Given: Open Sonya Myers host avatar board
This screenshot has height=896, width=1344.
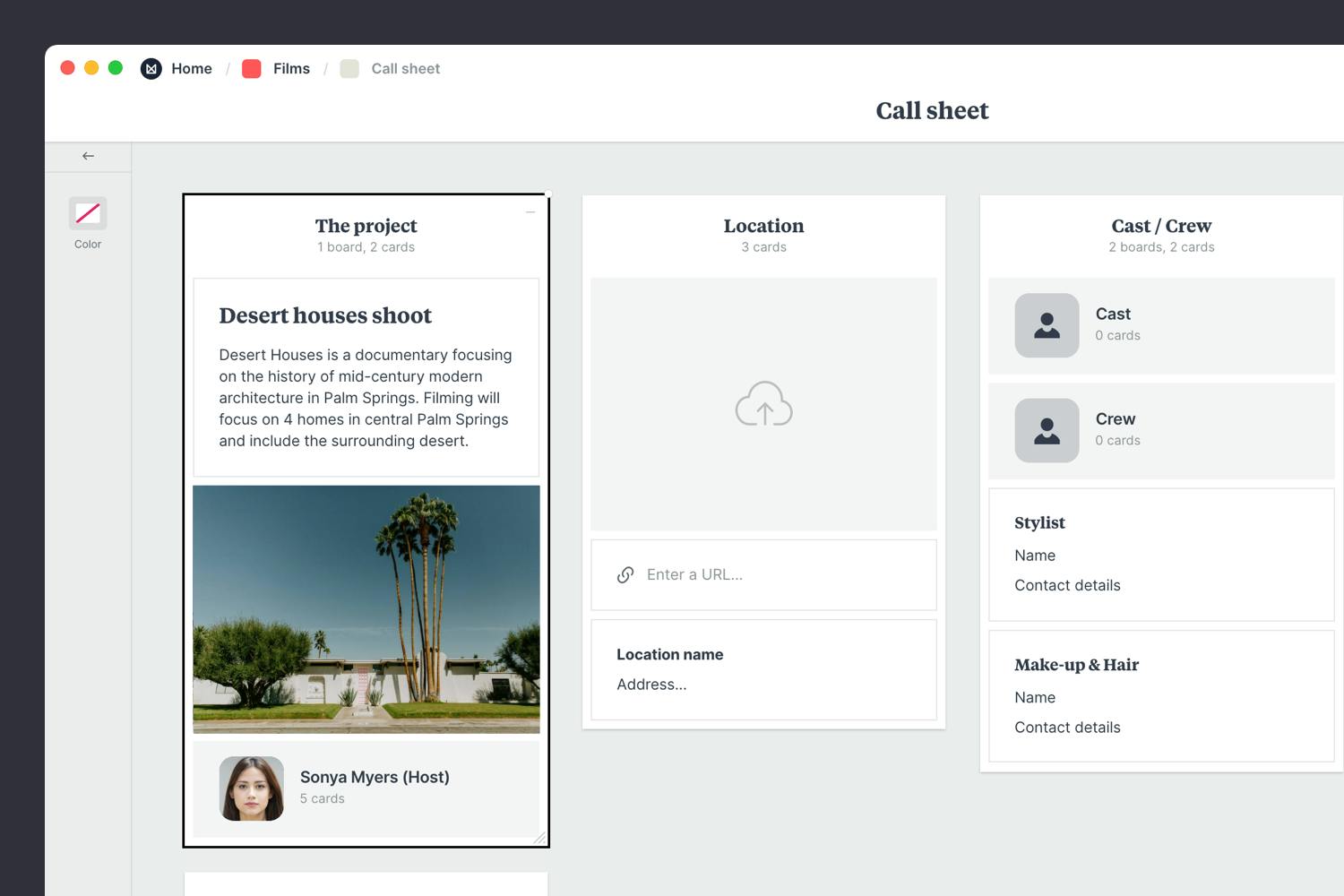Looking at the screenshot, I should [x=252, y=788].
